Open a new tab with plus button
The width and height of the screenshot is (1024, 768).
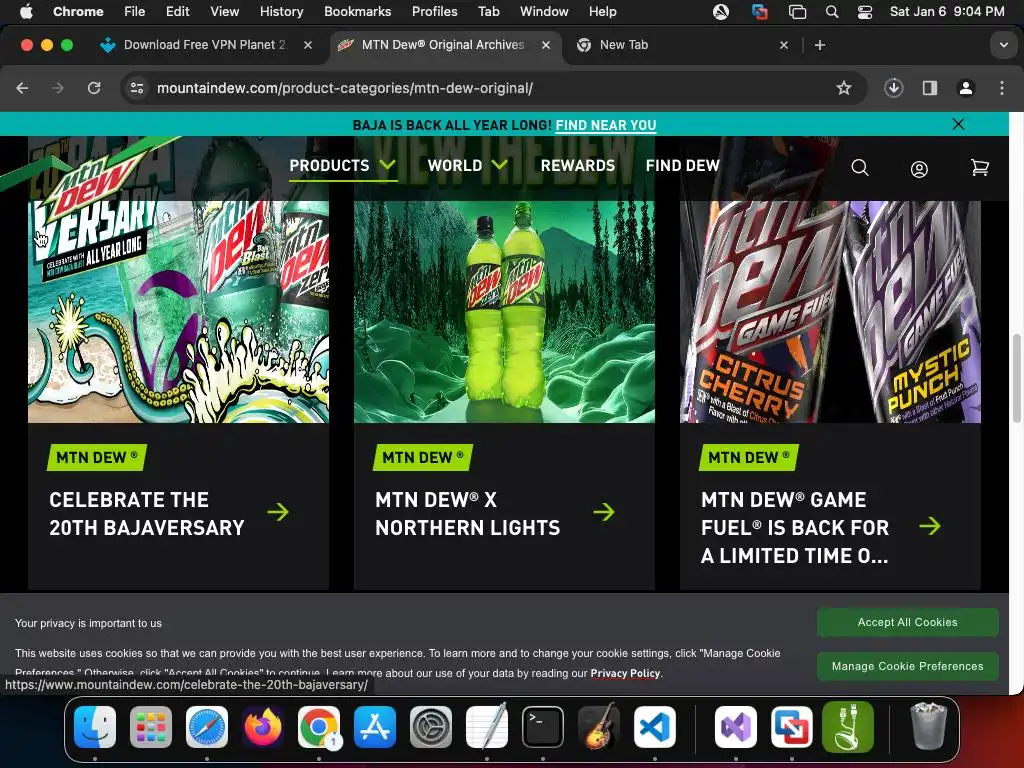(x=820, y=45)
